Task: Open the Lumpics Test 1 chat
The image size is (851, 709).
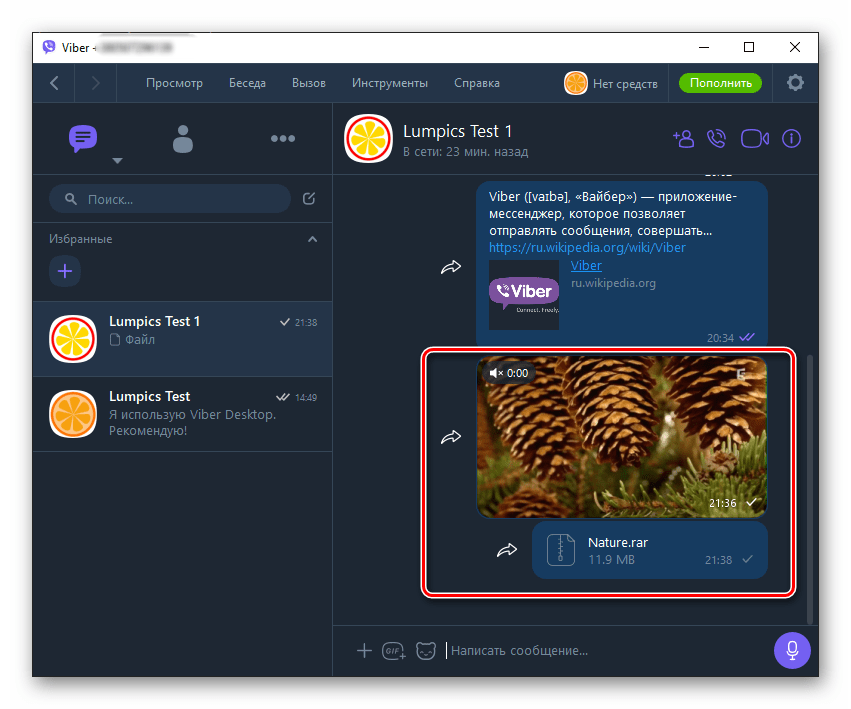Action: point(183,339)
